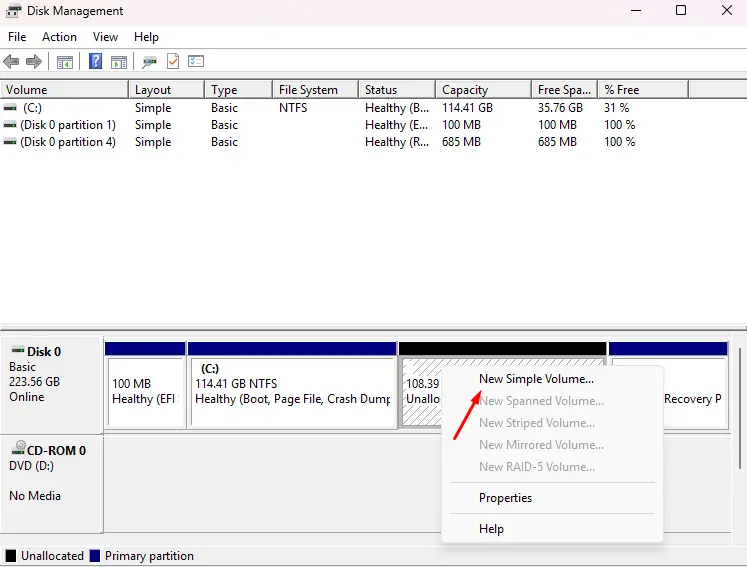Click the Connect/Refresh disk toolbar icon
747x567 pixels.
click(x=149, y=62)
